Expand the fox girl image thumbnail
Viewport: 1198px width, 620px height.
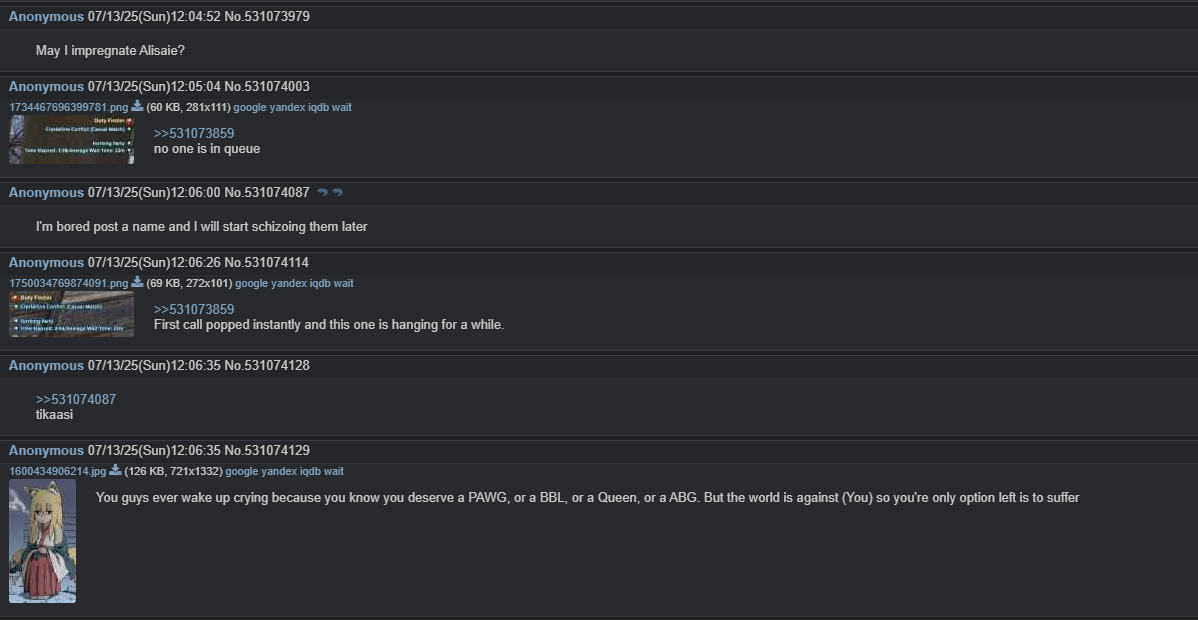point(42,541)
